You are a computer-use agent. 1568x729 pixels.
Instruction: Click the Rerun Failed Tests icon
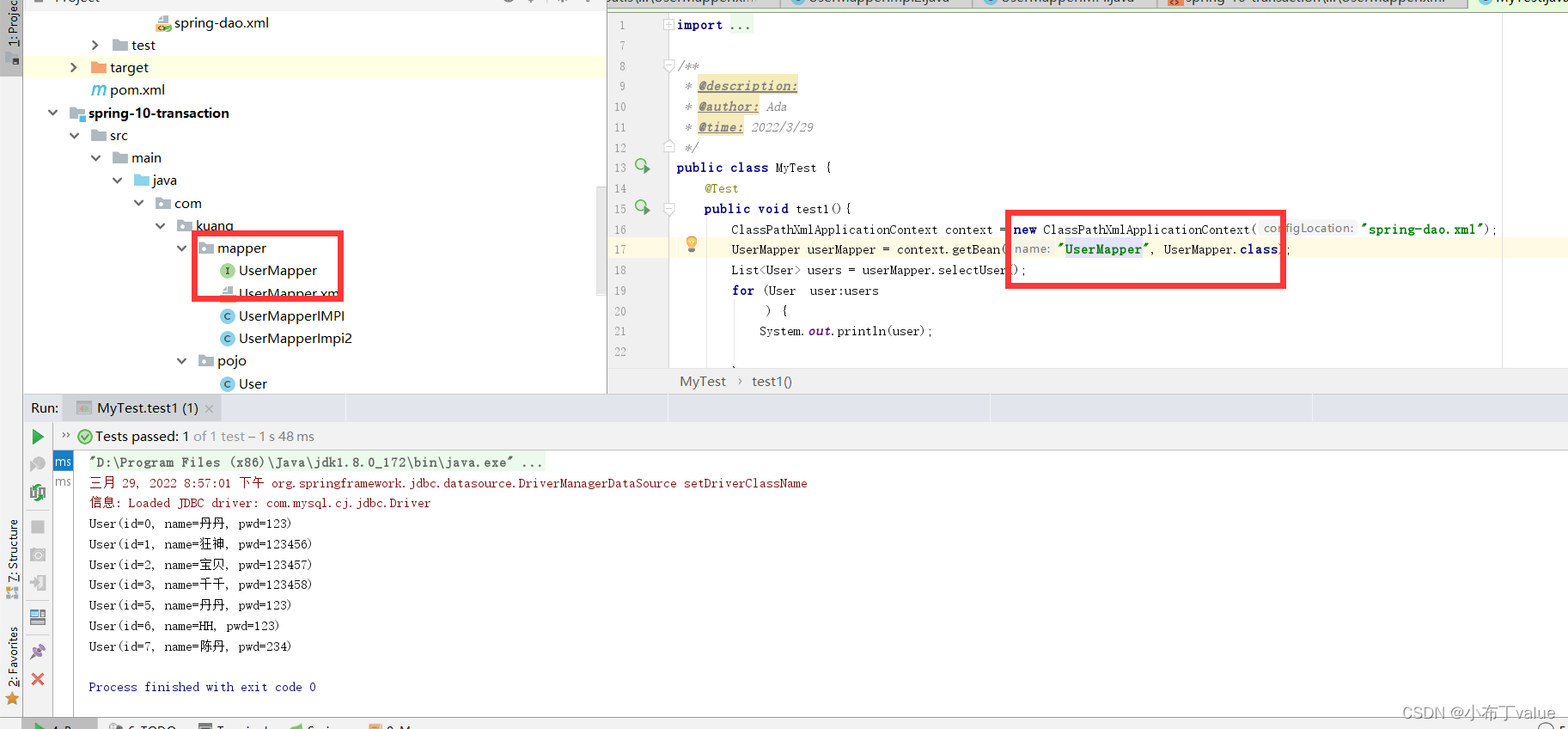[38, 464]
